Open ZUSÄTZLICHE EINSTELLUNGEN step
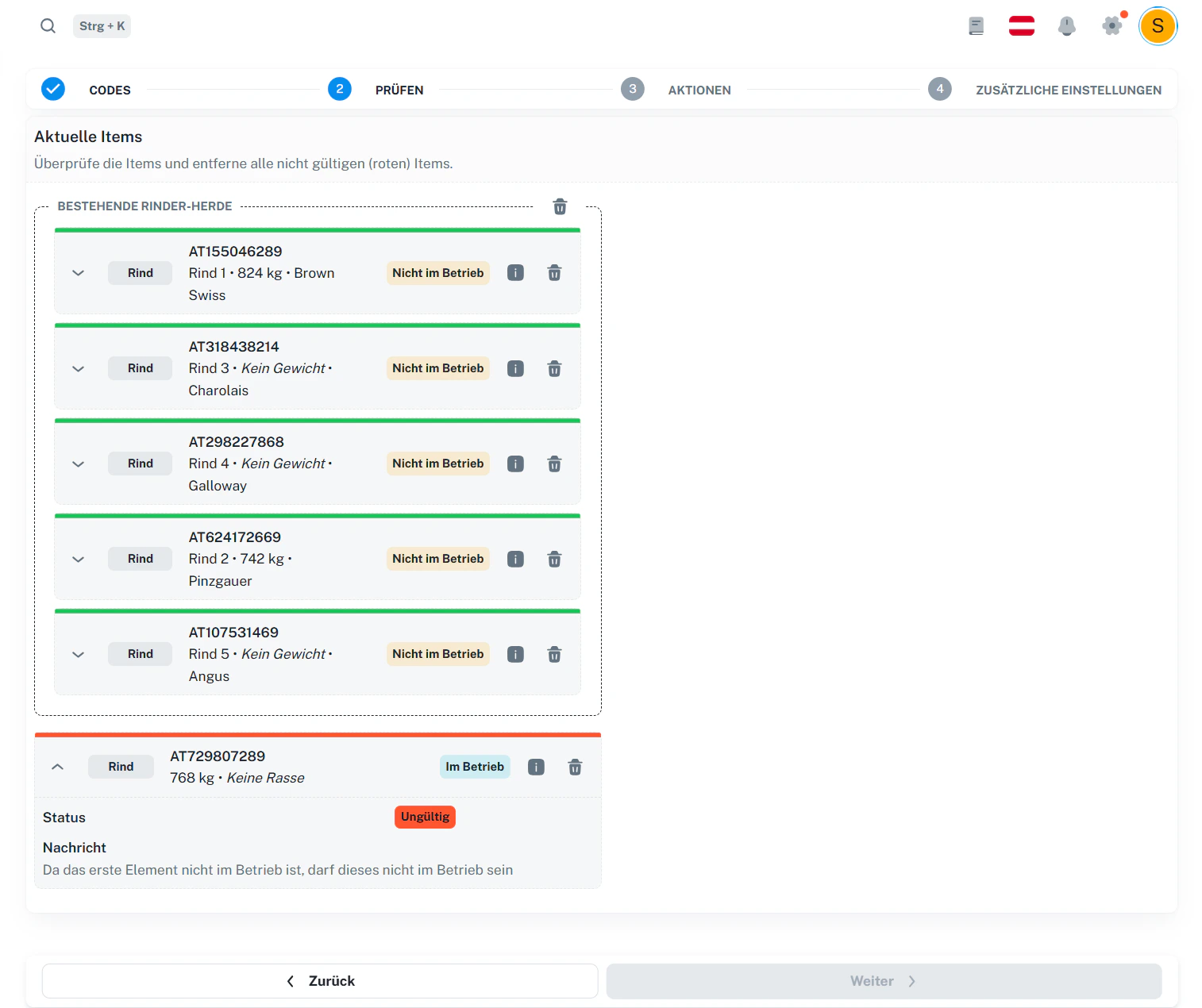This screenshot has height=1008, width=1202. 1069,90
